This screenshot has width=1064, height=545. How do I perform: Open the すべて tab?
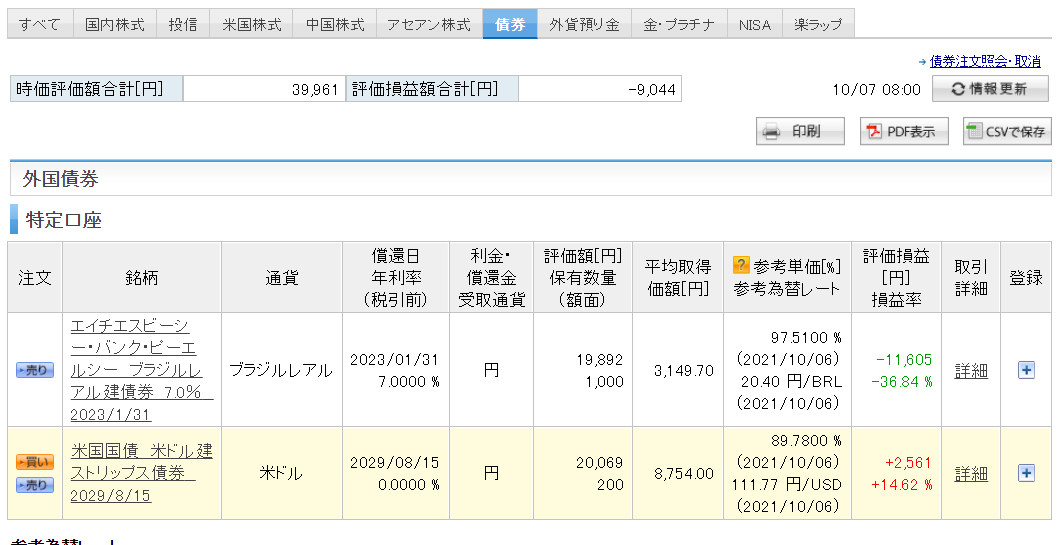tap(40, 24)
